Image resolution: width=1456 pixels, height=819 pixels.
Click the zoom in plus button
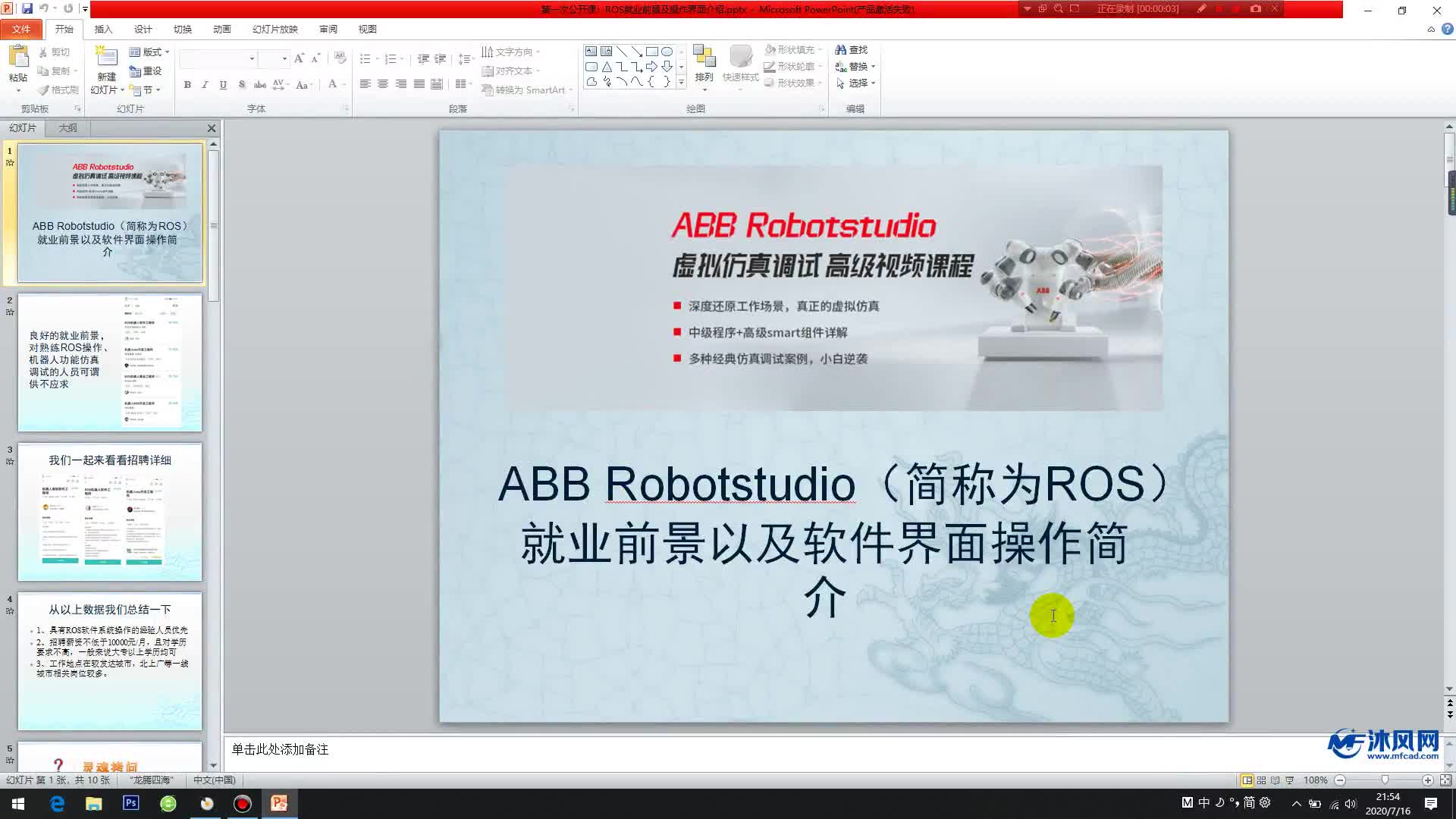[x=1427, y=780]
